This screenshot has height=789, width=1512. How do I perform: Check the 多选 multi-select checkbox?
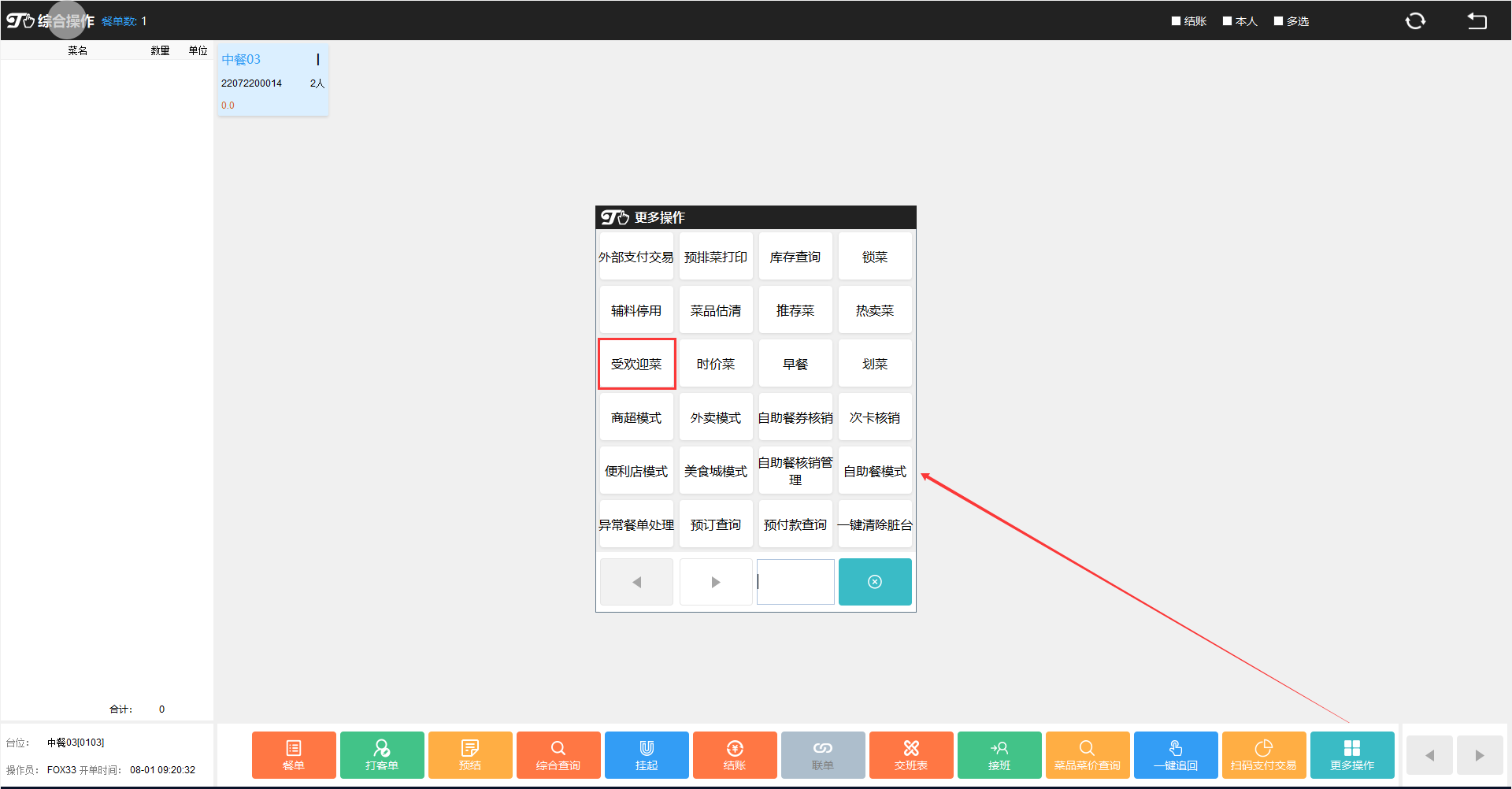[1279, 21]
